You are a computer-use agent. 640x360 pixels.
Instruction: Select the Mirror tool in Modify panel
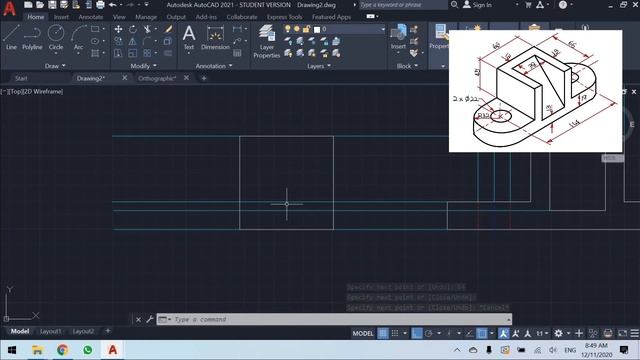pyautogui.click(x=133, y=41)
